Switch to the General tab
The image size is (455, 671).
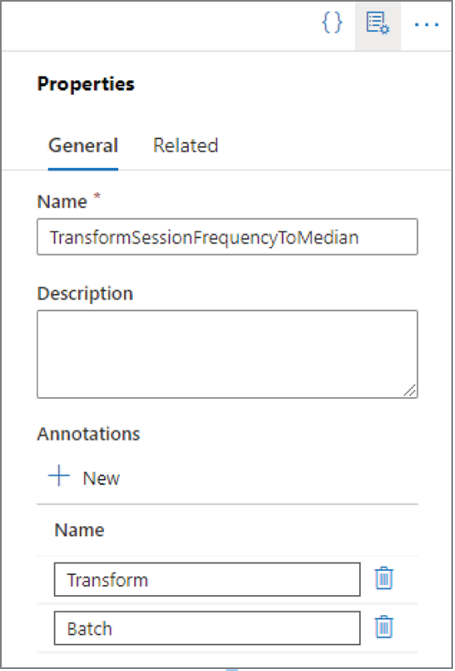(x=83, y=145)
